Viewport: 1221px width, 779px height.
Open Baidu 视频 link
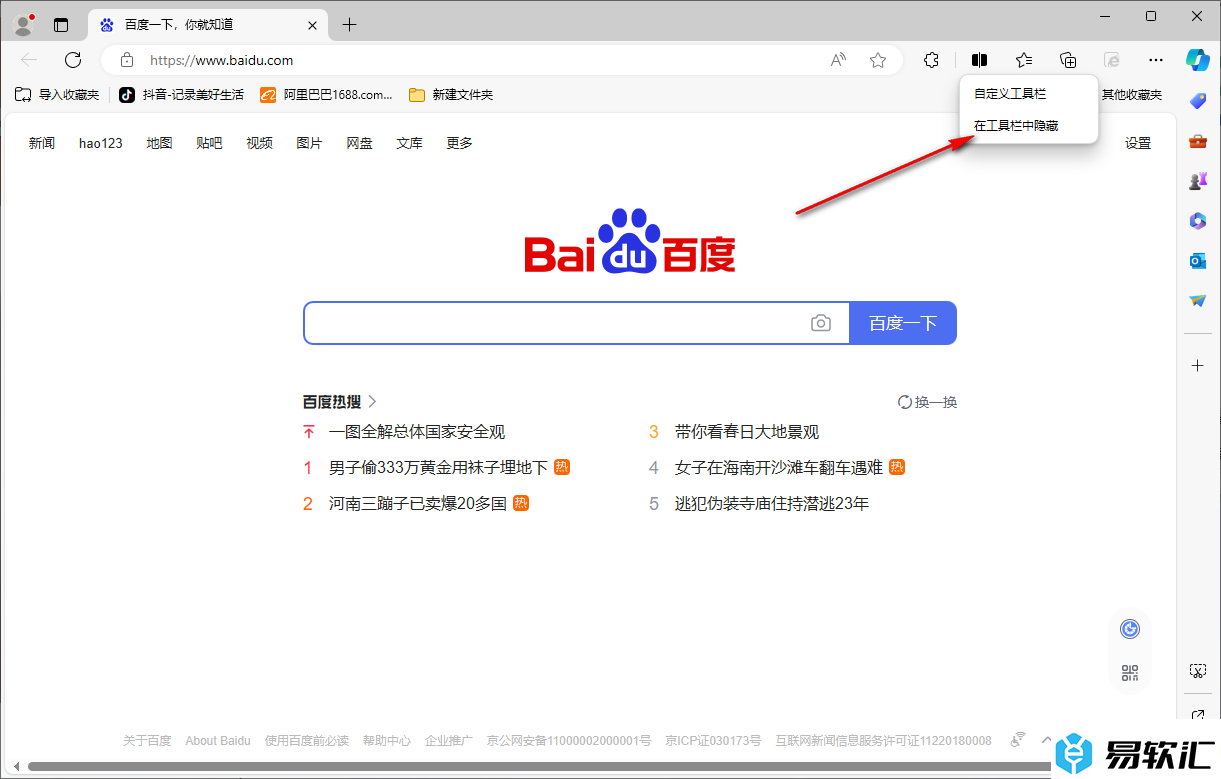pyautogui.click(x=259, y=143)
